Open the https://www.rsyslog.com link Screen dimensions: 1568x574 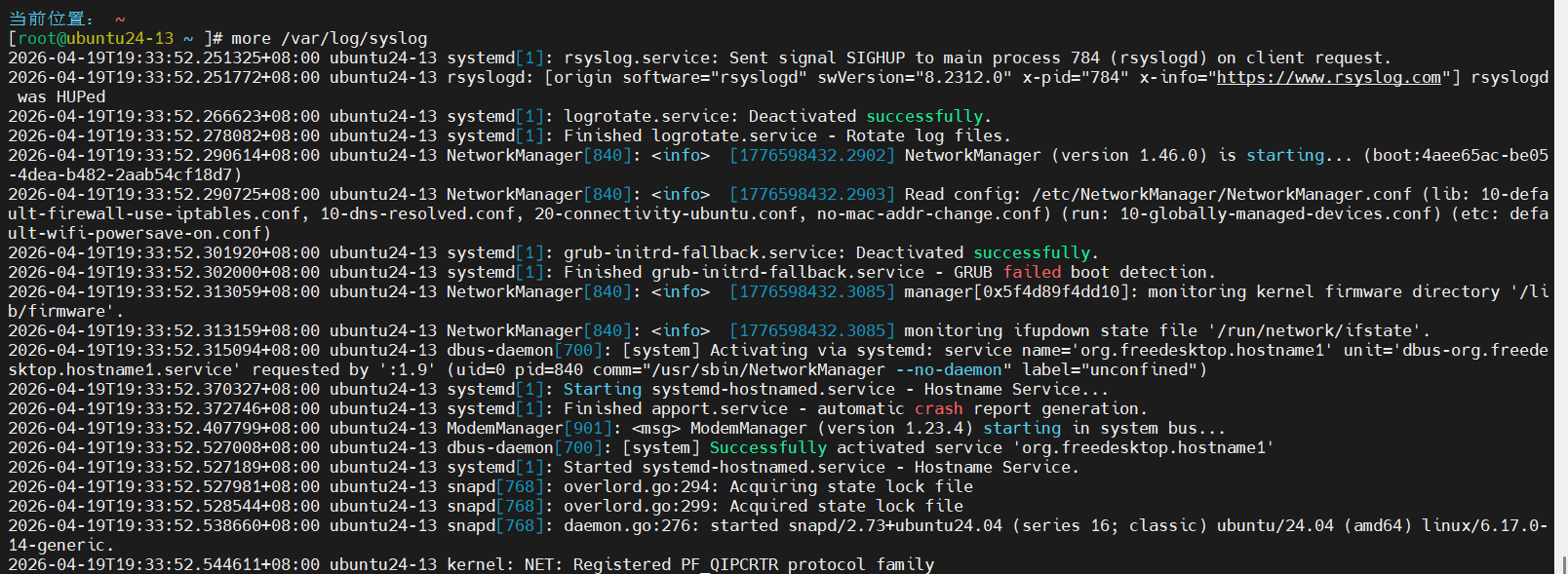tap(1329, 78)
